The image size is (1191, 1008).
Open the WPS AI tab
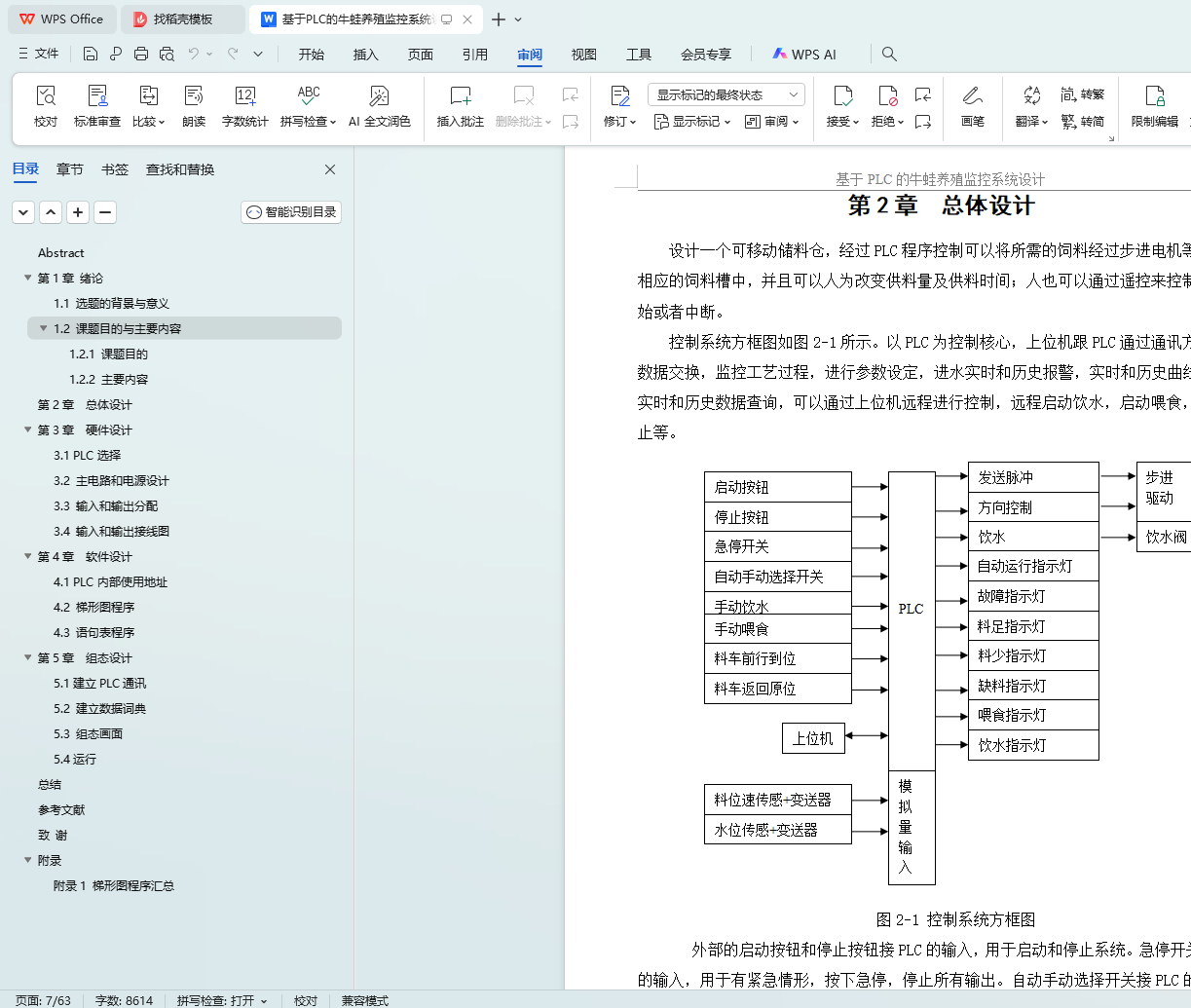tap(804, 55)
